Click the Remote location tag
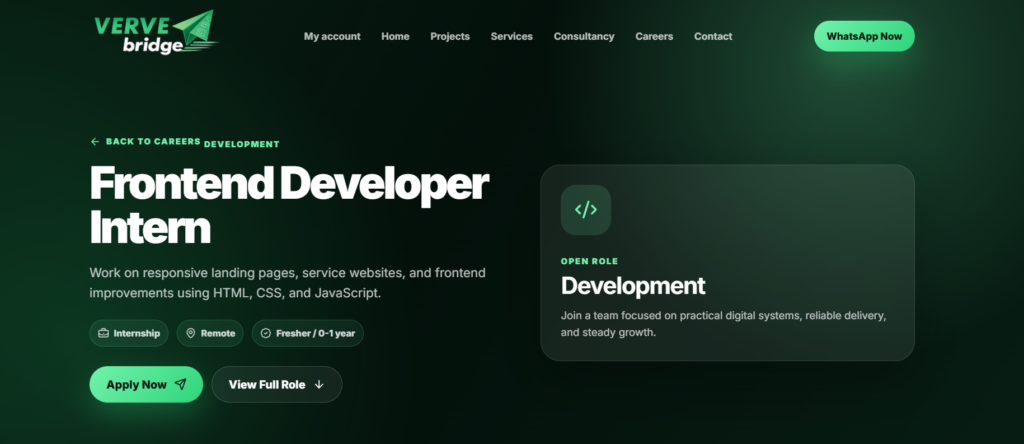Screen dimensions: 1024x444 pos(210,333)
